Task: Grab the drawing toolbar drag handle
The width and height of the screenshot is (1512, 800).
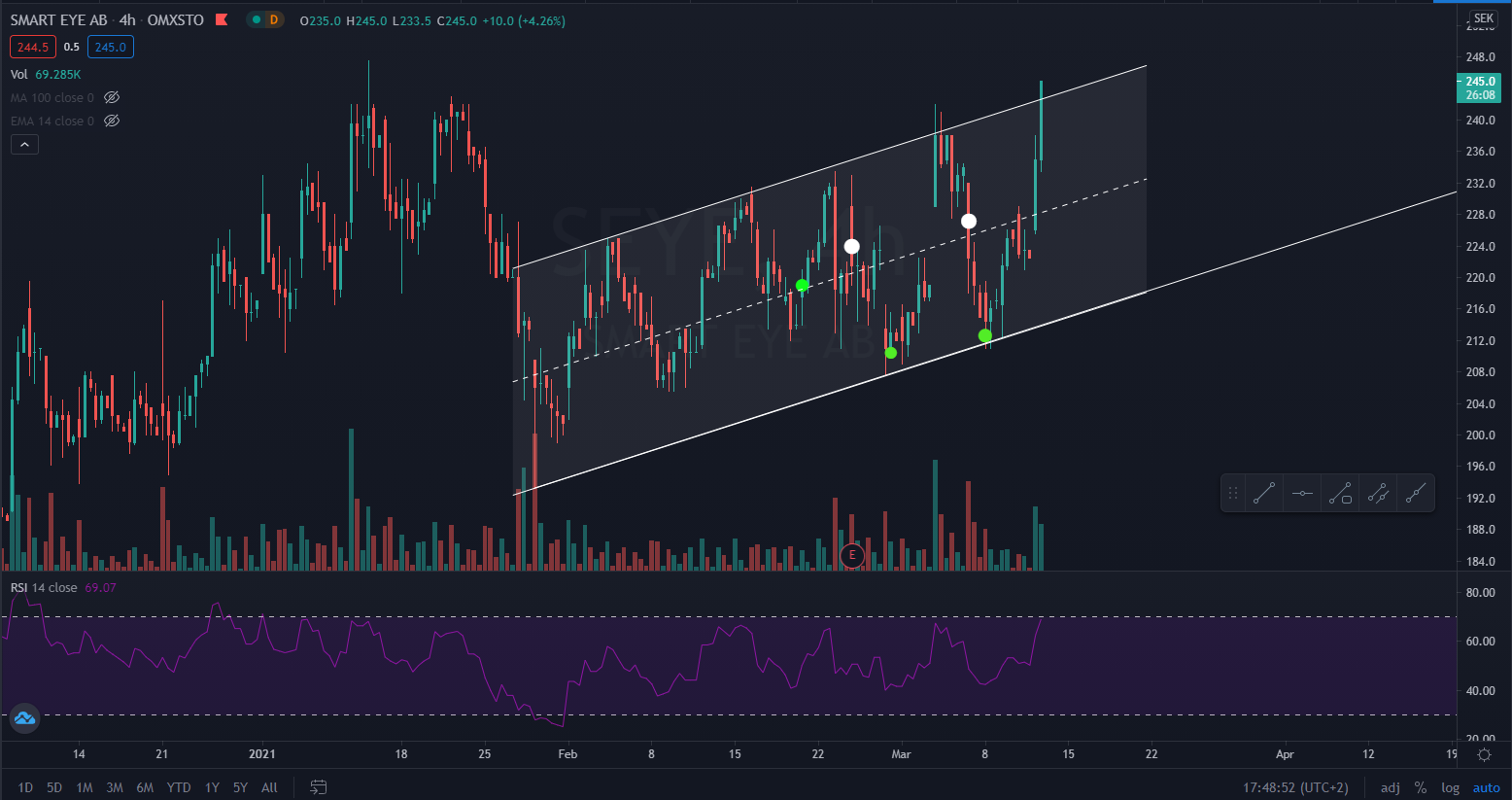Action: 1233,494
